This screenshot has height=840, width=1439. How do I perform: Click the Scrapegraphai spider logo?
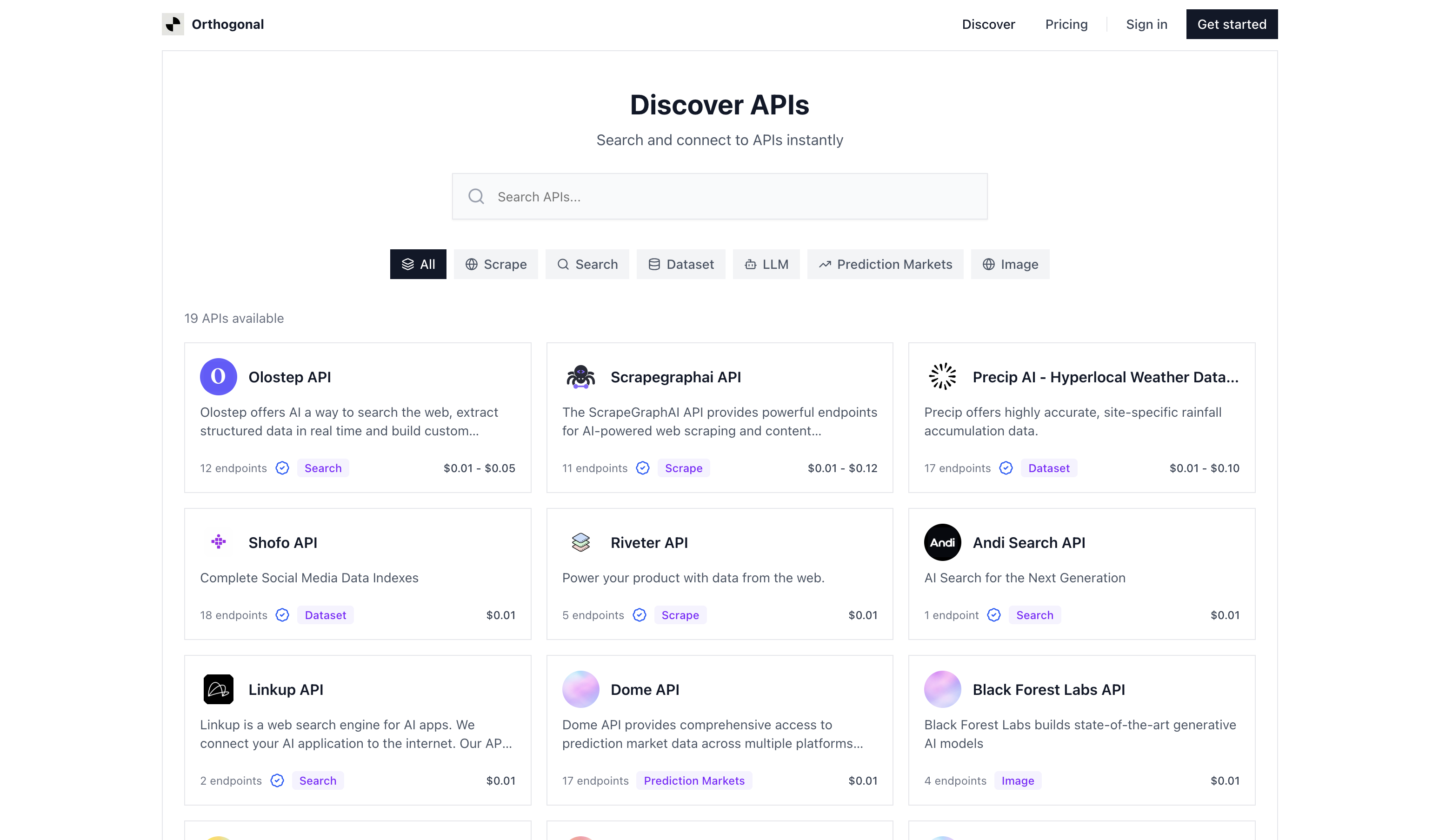(580, 377)
